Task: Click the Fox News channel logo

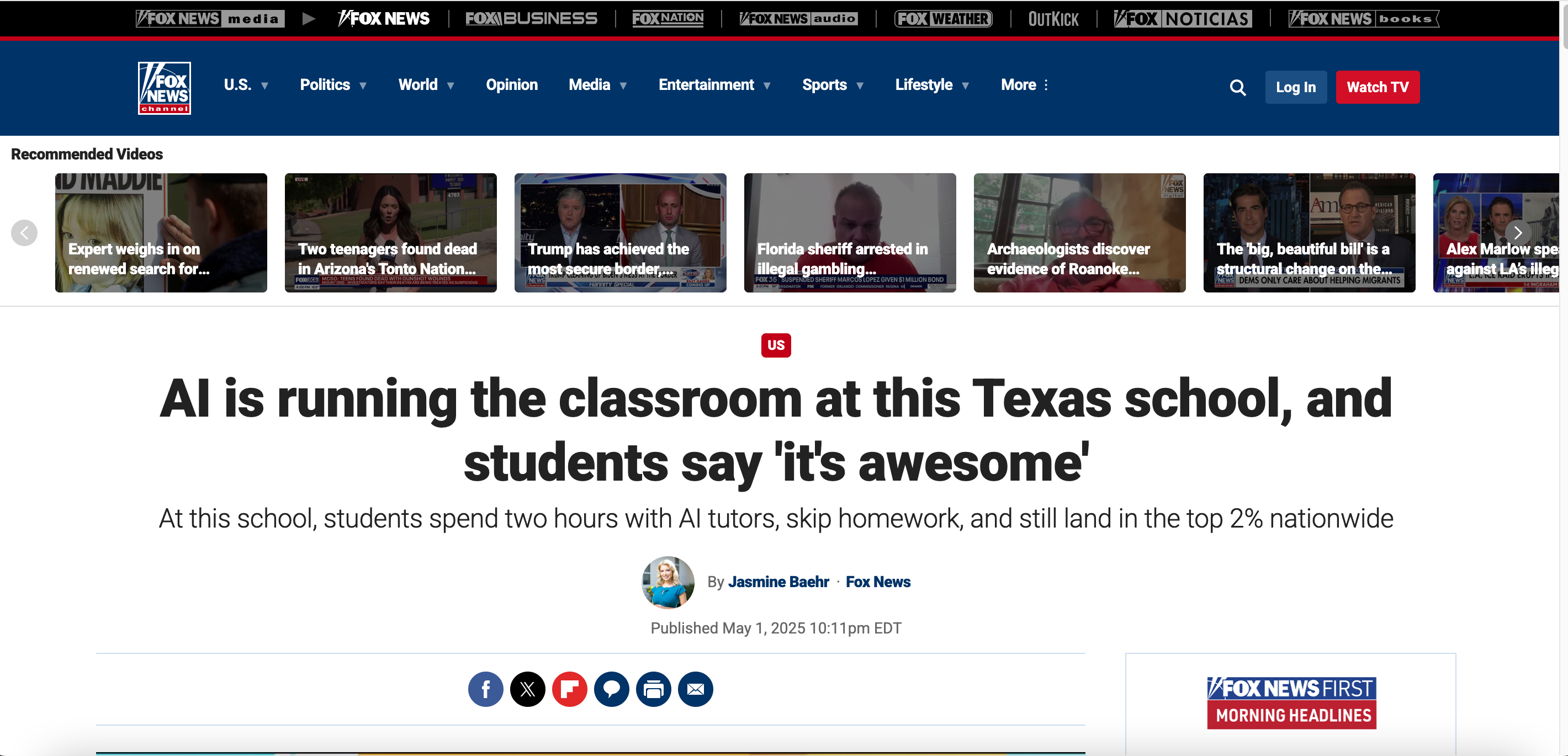Action: point(165,88)
